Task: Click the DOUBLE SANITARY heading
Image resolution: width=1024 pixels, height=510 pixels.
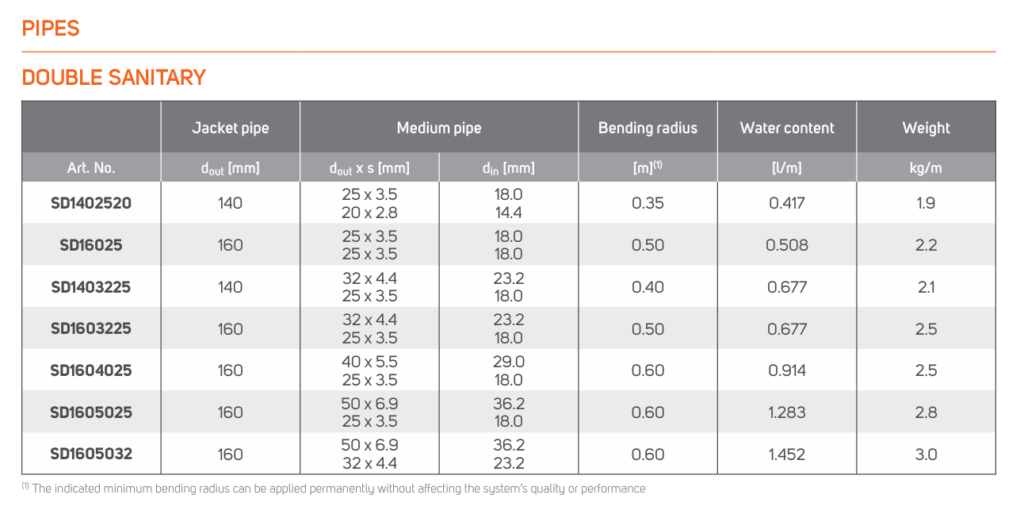Action: 114,77
